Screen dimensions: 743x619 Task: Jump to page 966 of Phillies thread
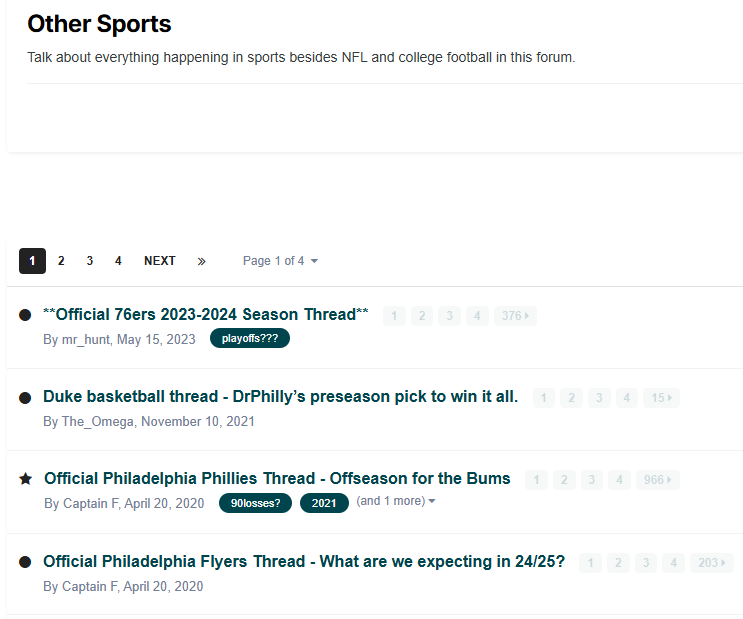(658, 480)
